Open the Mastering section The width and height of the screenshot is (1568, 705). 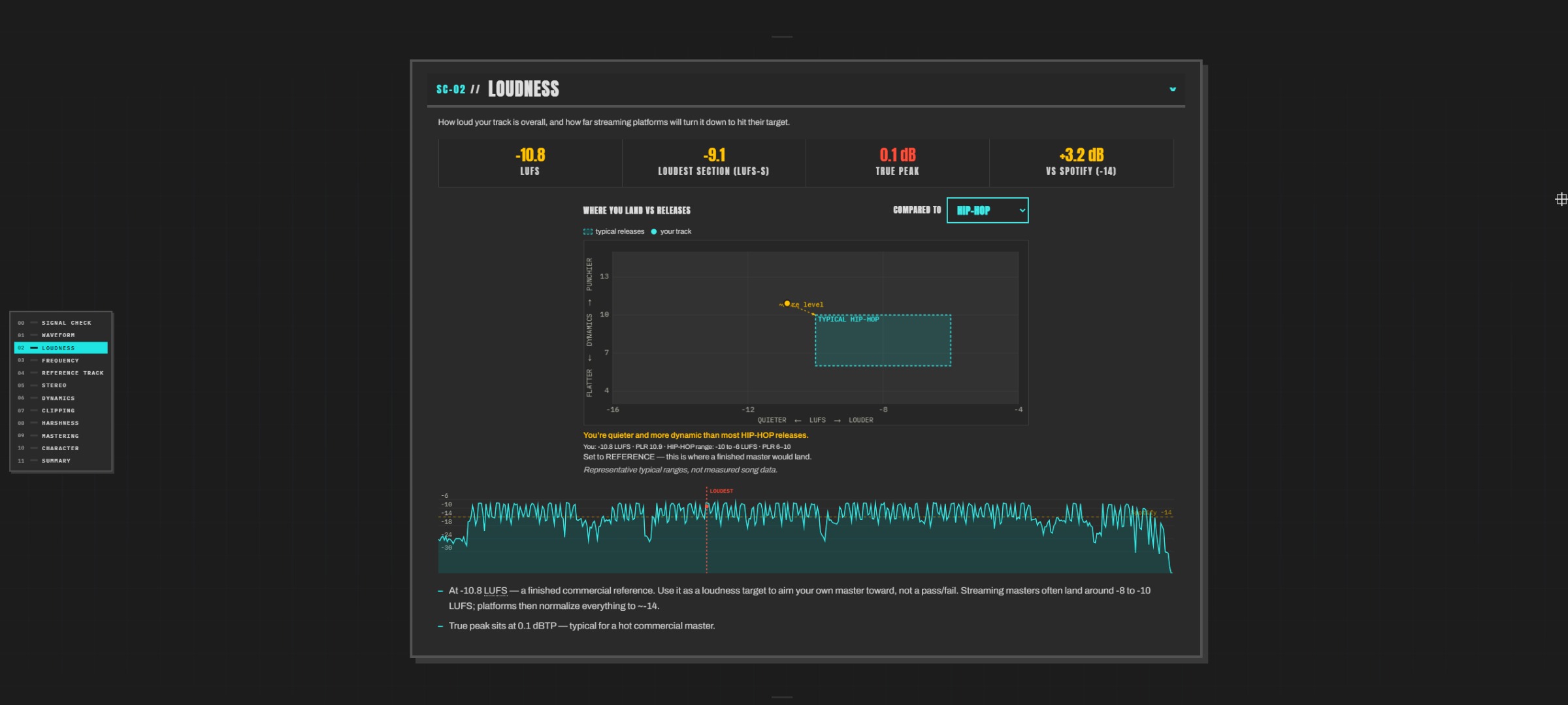61,435
